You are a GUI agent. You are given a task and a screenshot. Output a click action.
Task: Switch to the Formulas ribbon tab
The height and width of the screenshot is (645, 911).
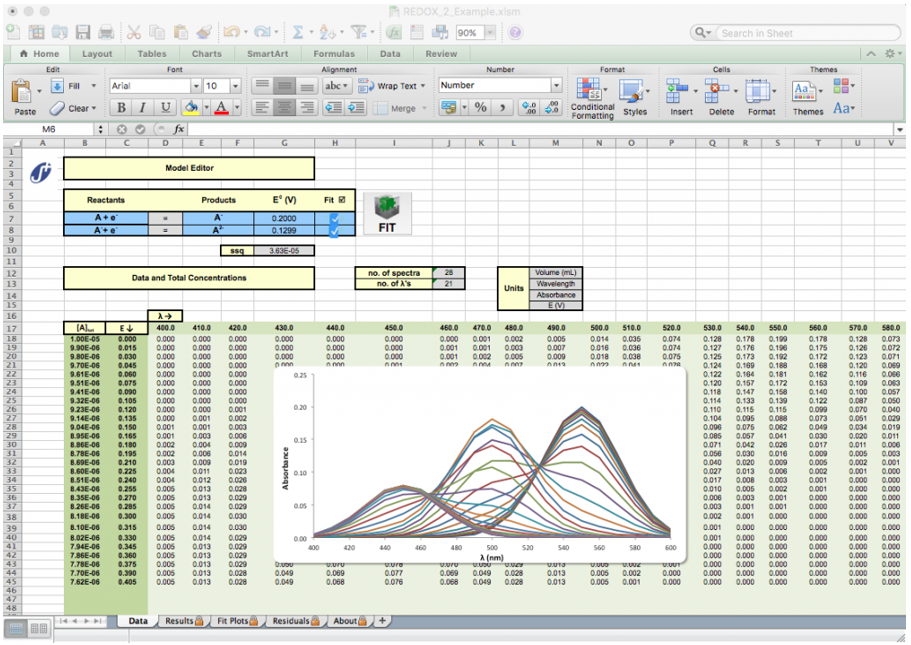(333, 54)
